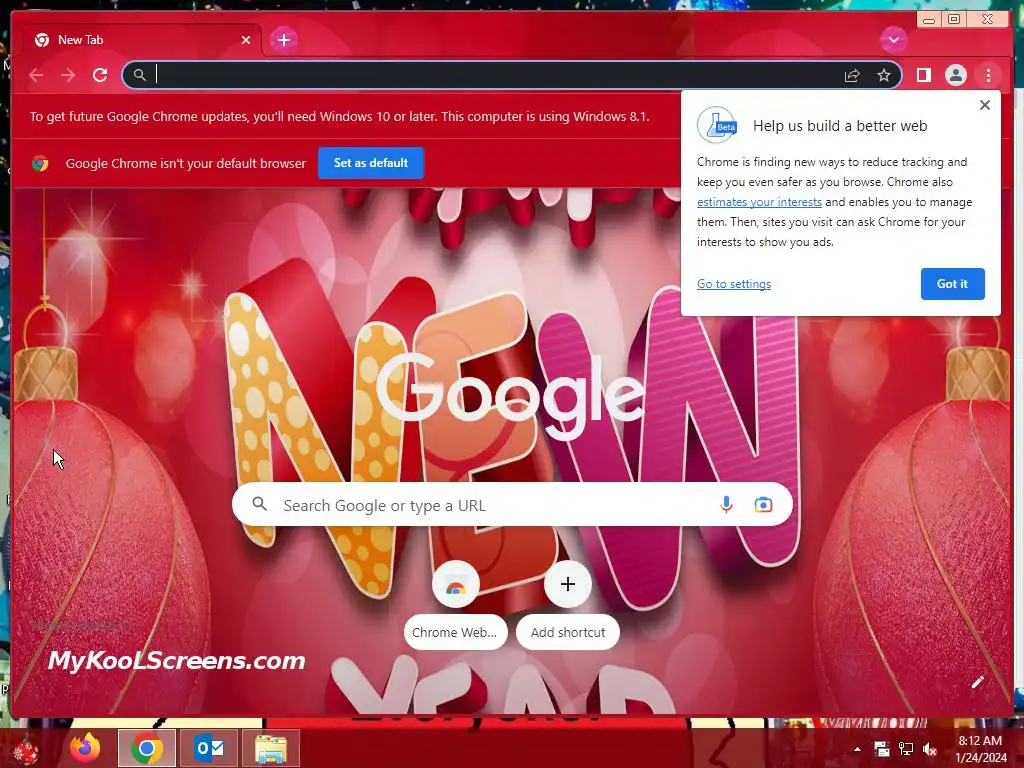
Task: Expand the tab search dropdown arrow
Action: (893, 40)
